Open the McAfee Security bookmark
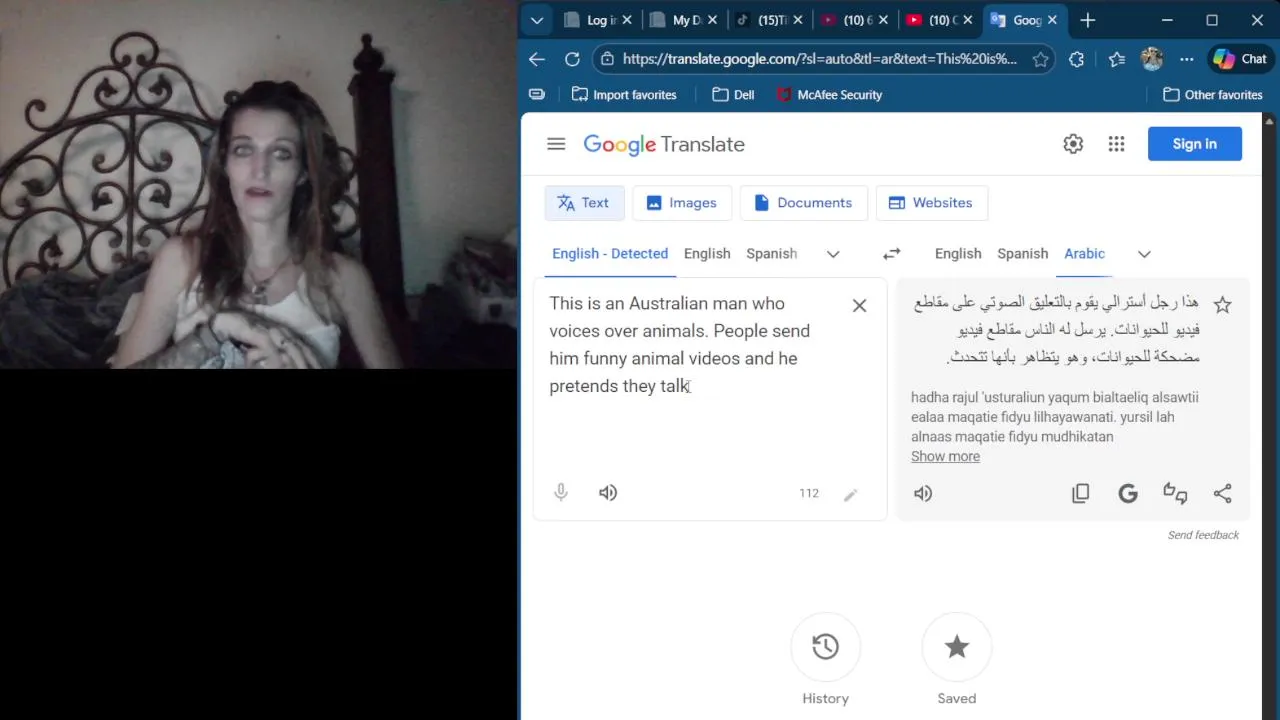Viewport: 1280px width, 720px height. (x=829, y=95)
